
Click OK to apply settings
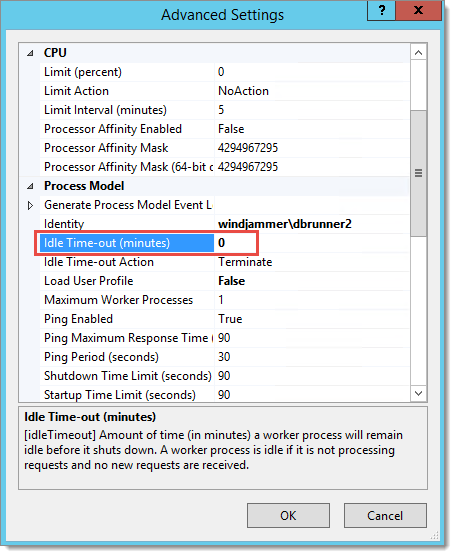(288, 516)
